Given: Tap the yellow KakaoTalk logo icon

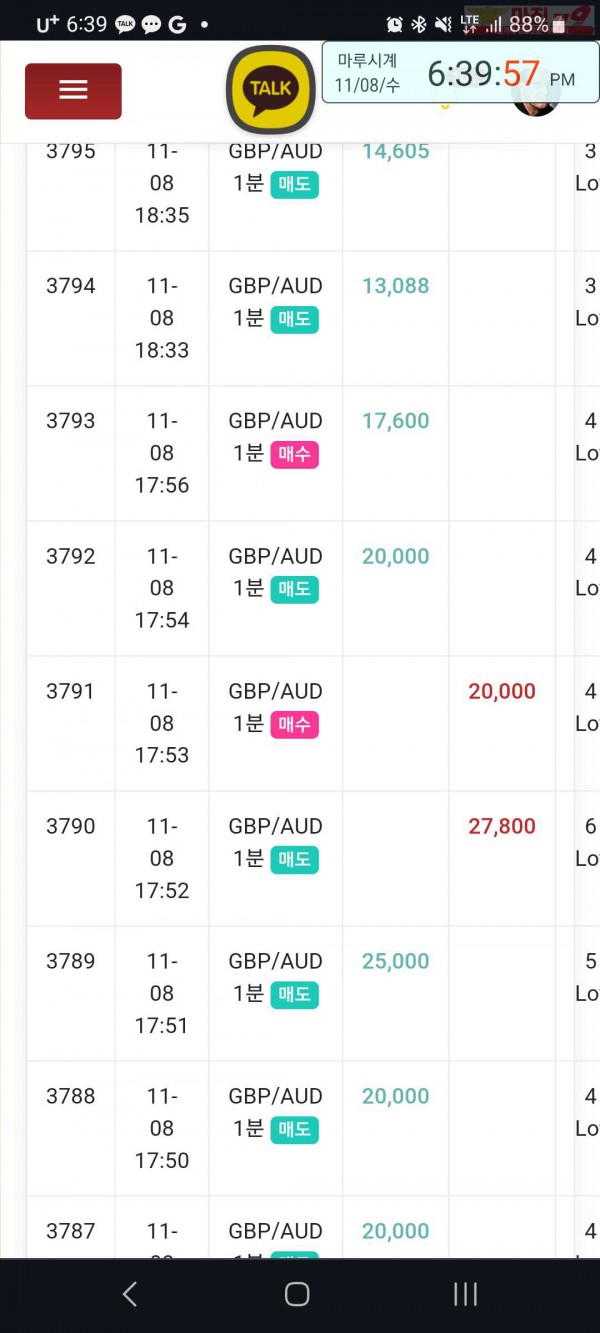Looking at the screenshot, I should [x=271, y=89].
